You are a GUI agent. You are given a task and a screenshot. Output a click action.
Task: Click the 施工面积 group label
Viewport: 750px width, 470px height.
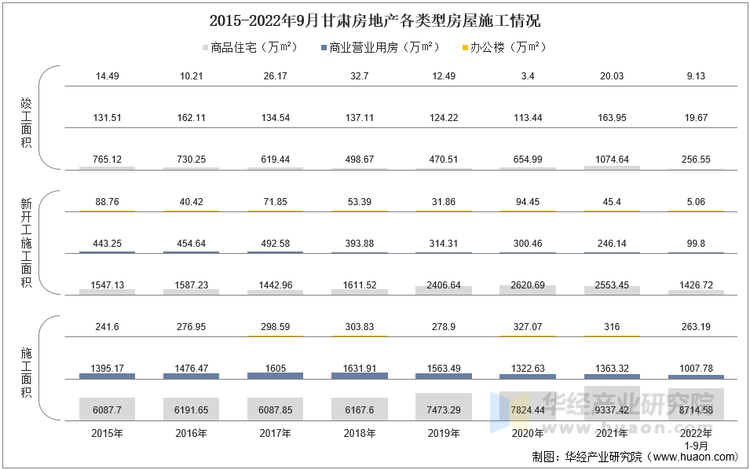coord(26,373)
